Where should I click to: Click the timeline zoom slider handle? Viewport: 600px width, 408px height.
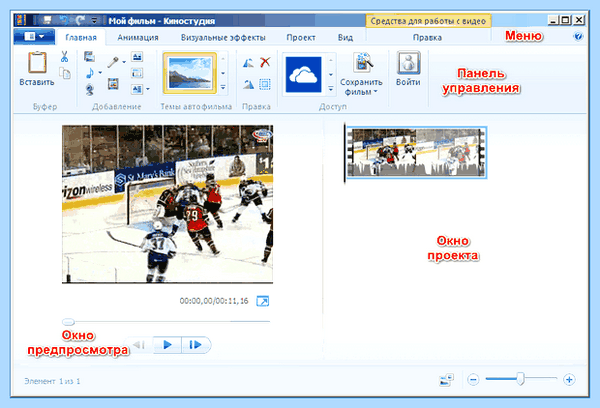point(520,379)
